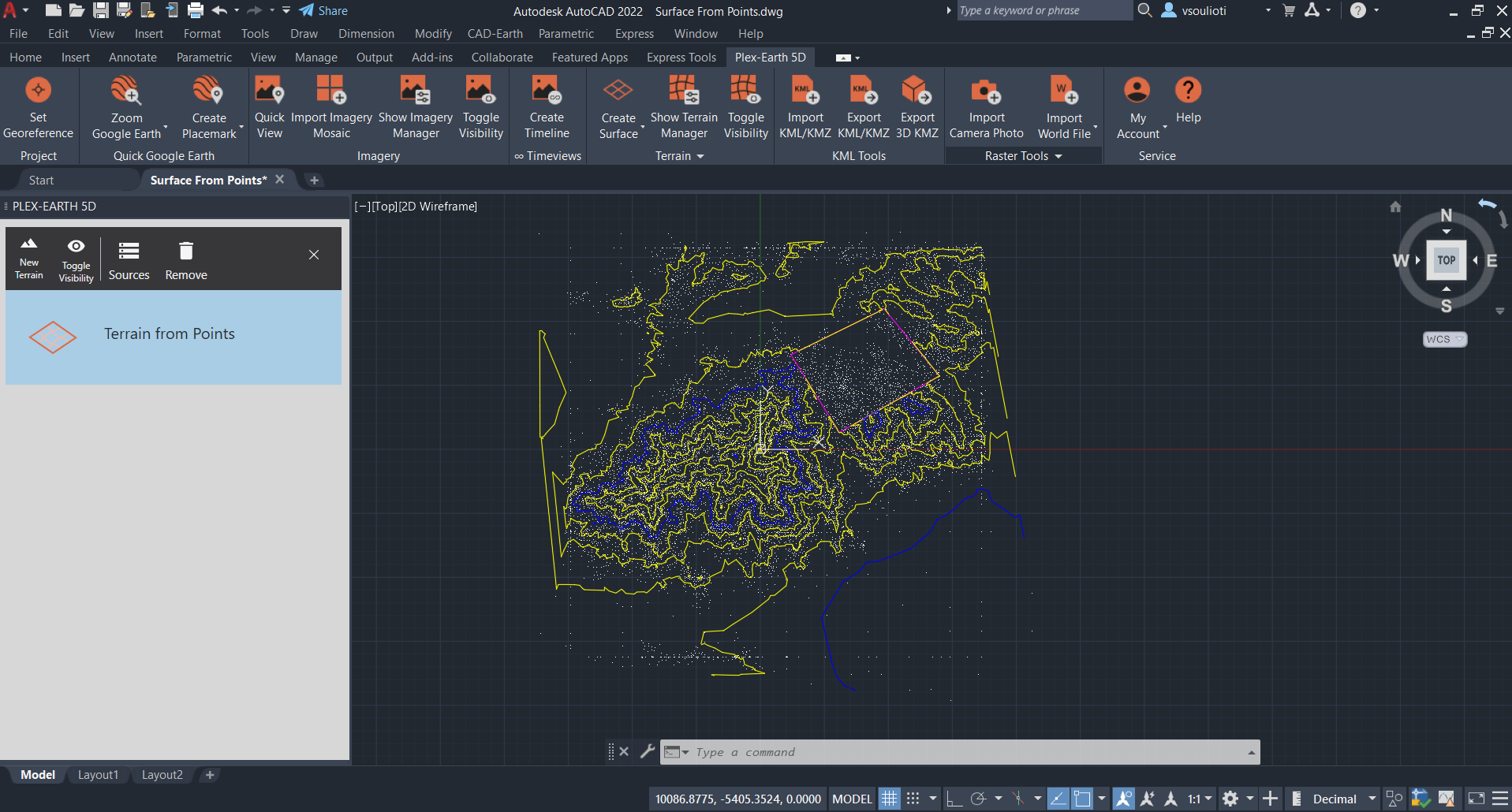Undo the last action
The width and height of the screenshot is (1512, 812).
pos(219,10)
